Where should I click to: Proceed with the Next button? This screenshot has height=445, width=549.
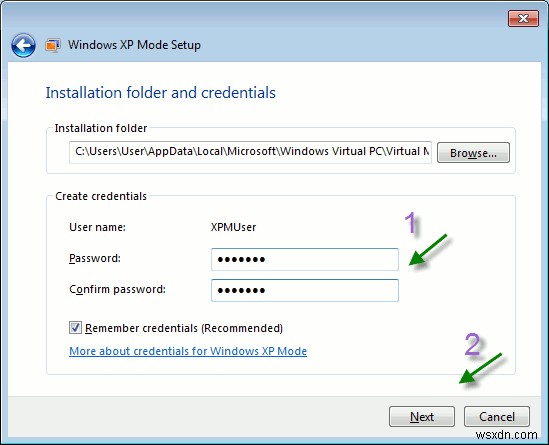pos(422,417)
